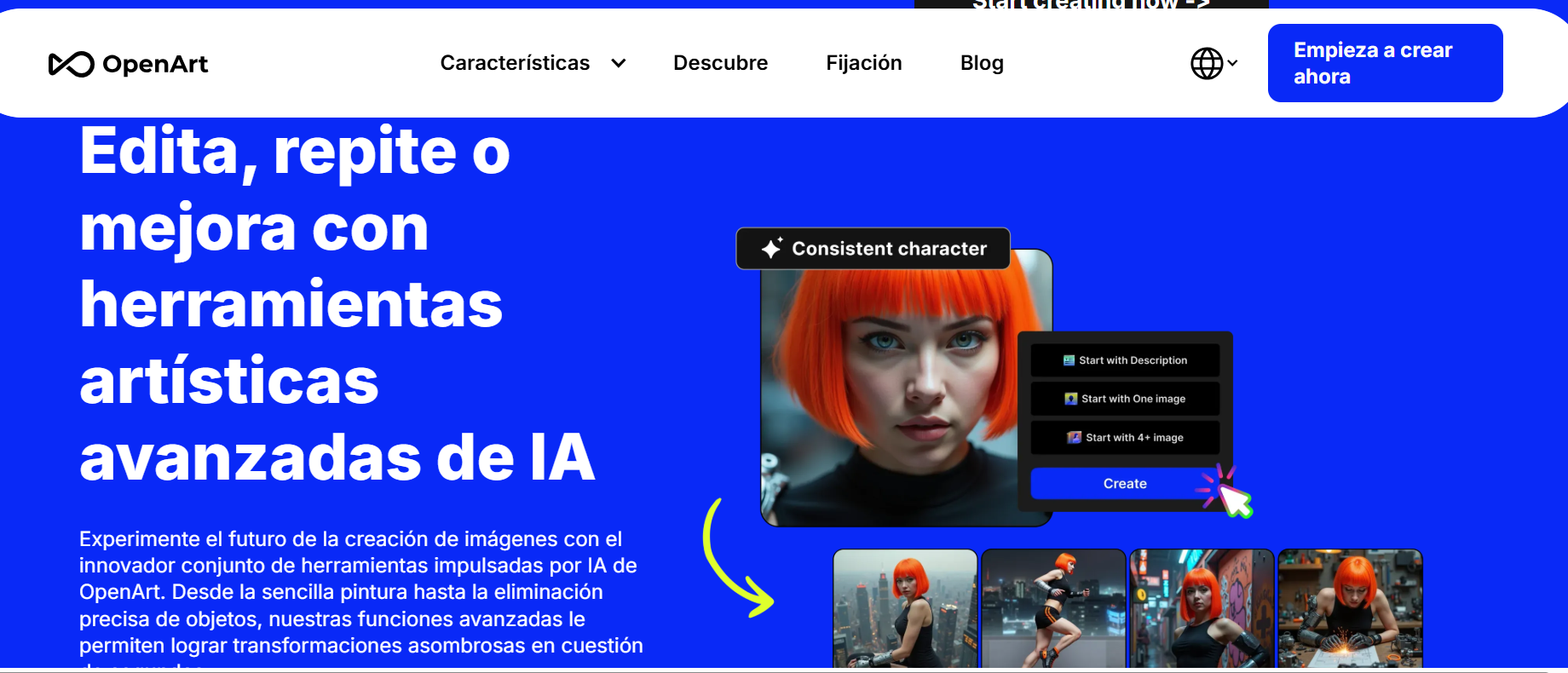Click the cursor pointer graphic near Create

pyautogui.click(x=1235, y=500)
